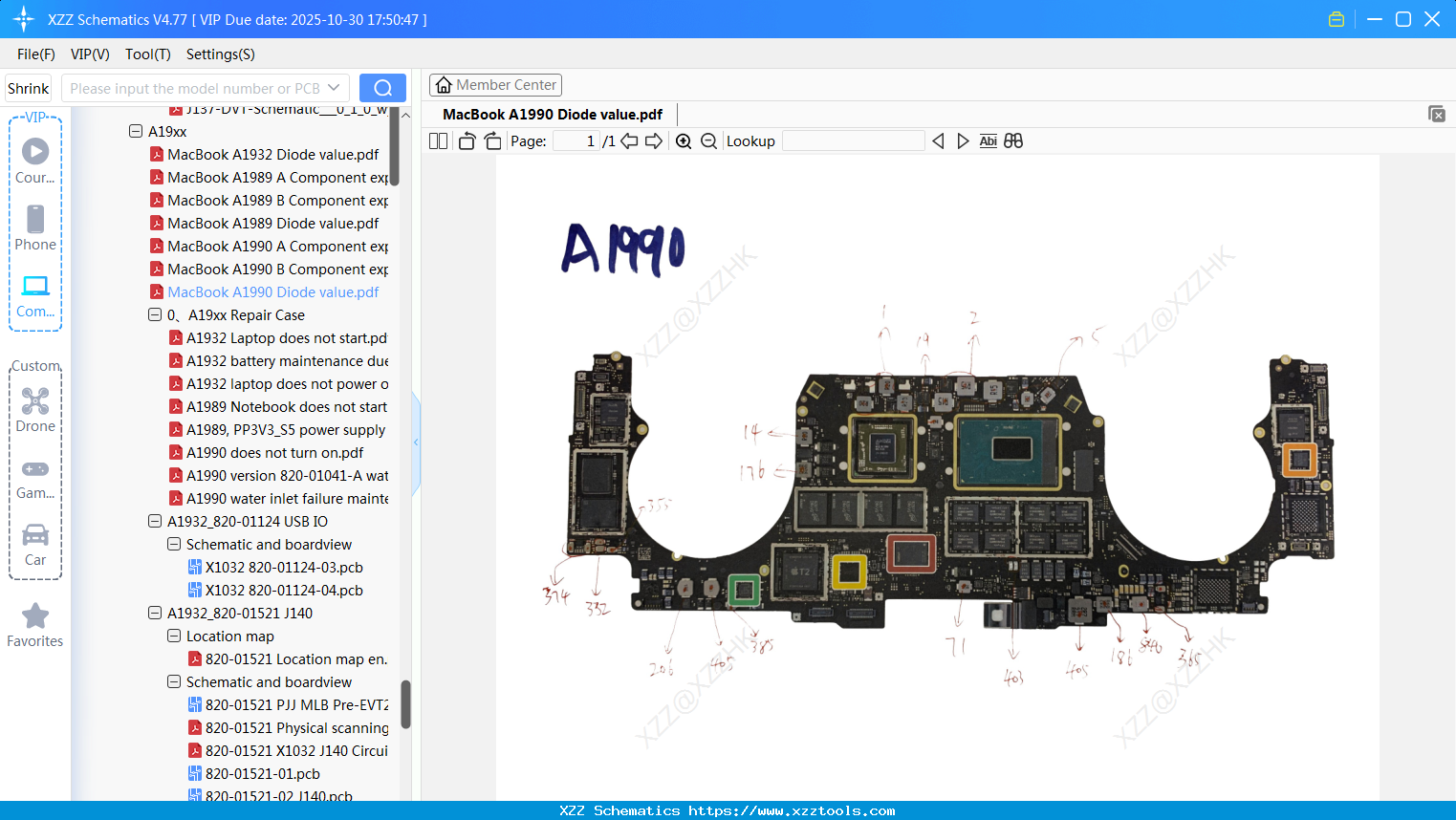This screenshot has height=820, width=1456.
Task: Collapse the A19xx Repair Case folder
Action: (155, 314)
